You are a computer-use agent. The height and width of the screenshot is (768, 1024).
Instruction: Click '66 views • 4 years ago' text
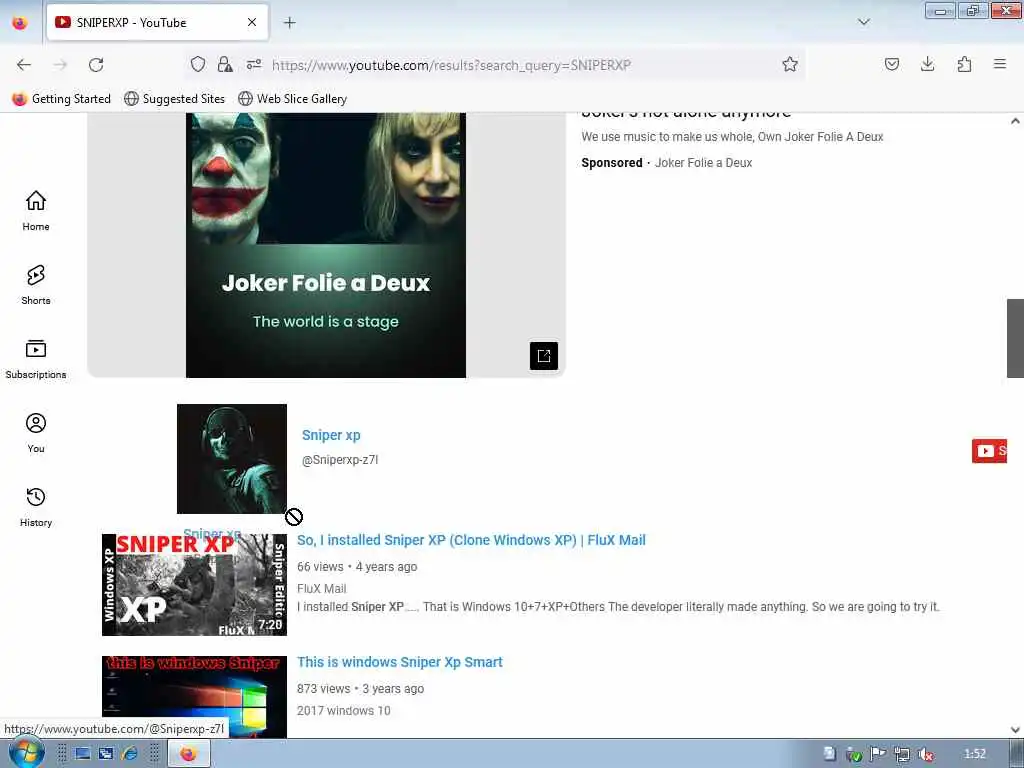(357, 567)
